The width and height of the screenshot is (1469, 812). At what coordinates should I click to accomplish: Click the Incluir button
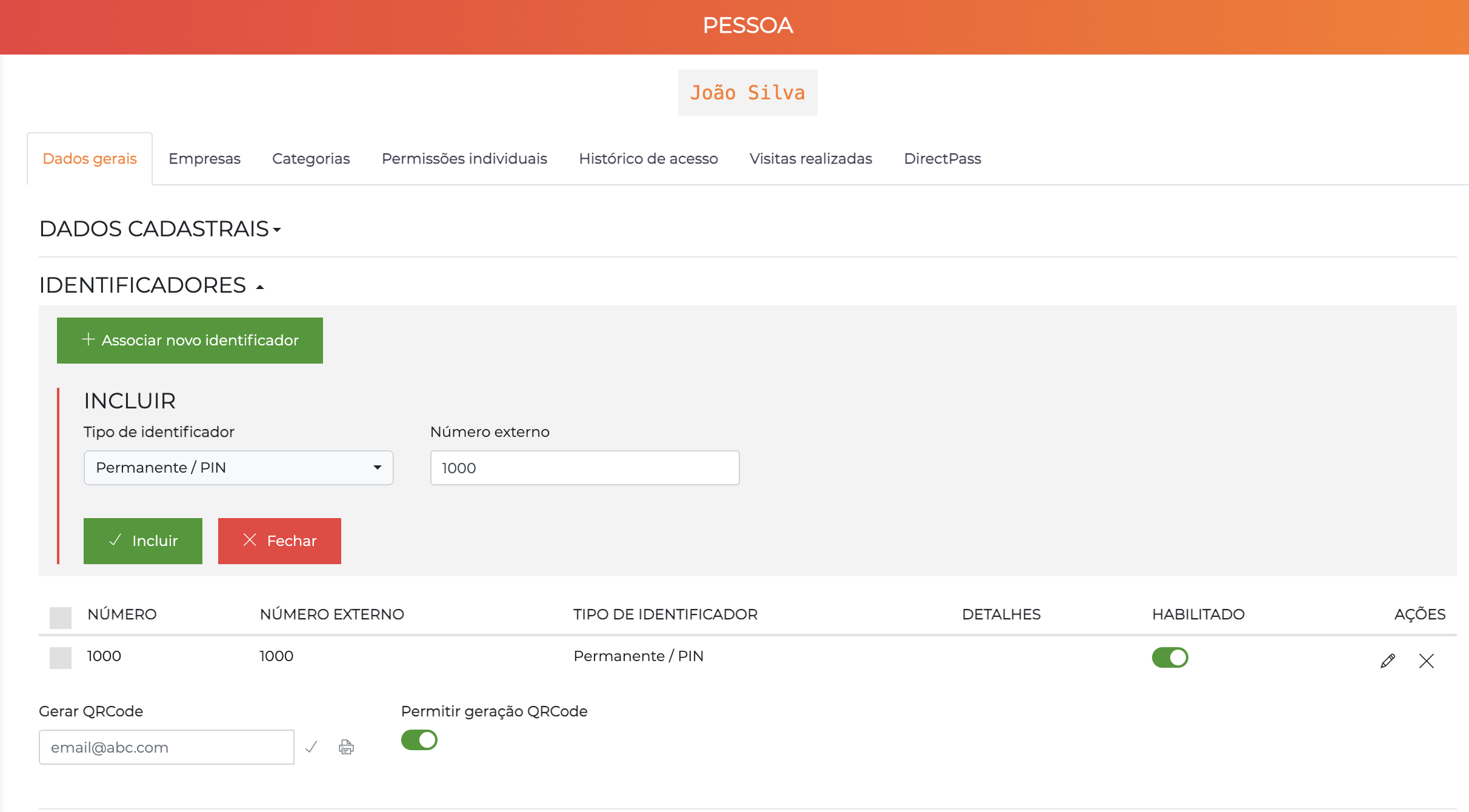pos(142,541)
